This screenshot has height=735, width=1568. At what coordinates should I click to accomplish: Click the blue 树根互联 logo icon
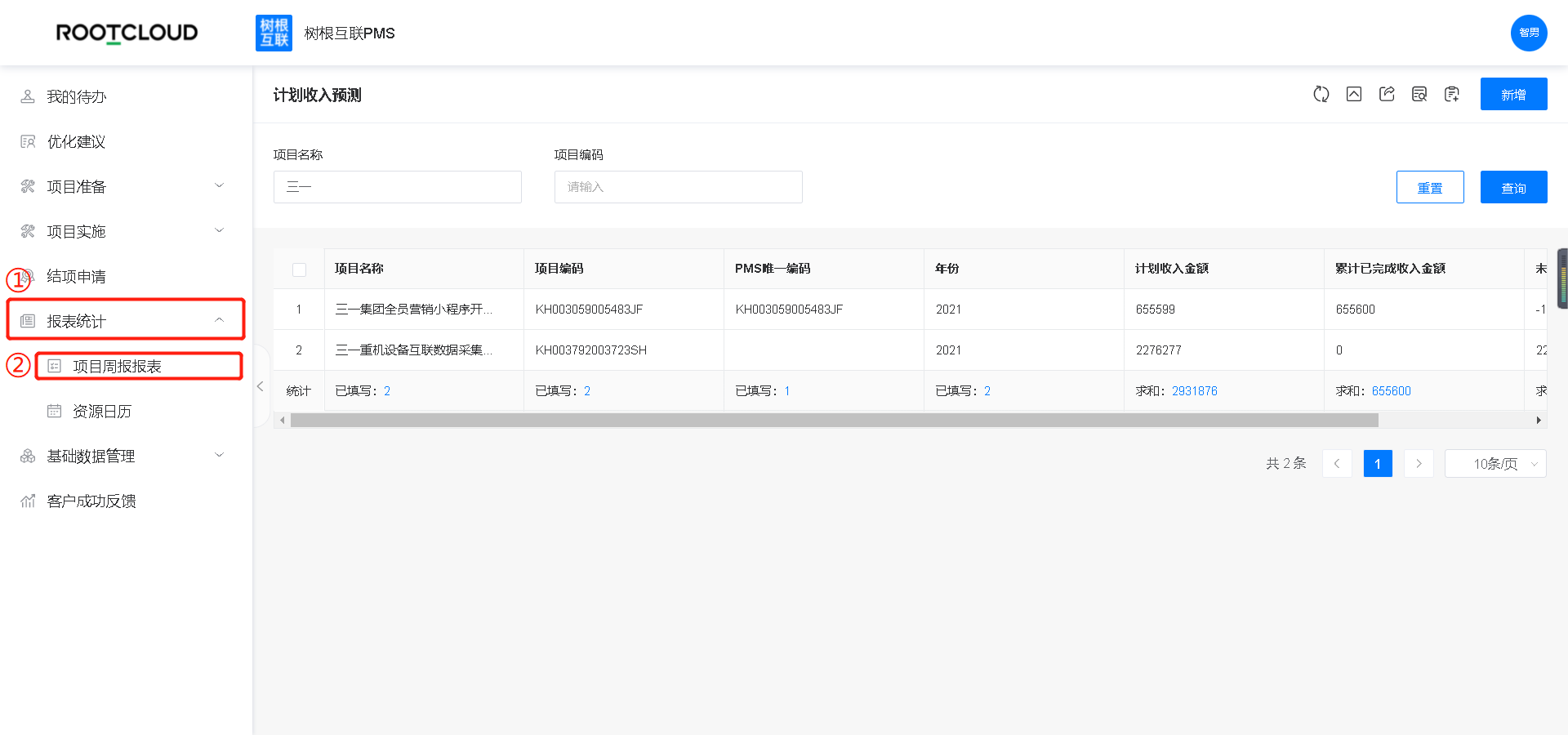tap(274, 33)
